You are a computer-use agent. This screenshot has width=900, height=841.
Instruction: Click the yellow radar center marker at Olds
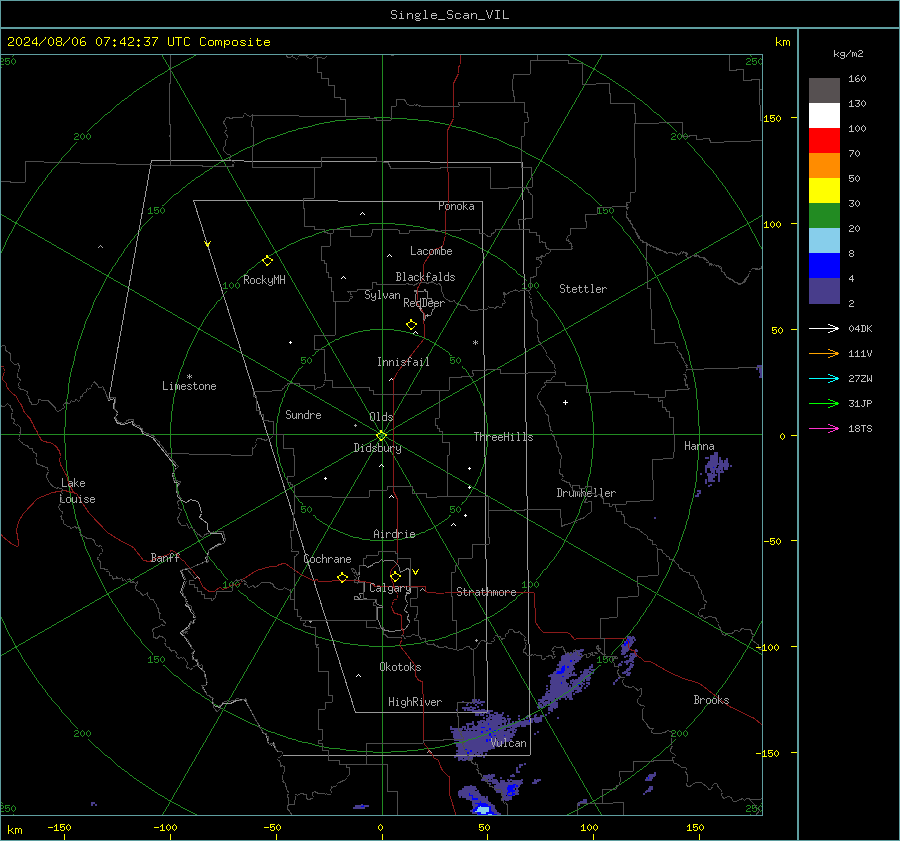coord(381,435)
